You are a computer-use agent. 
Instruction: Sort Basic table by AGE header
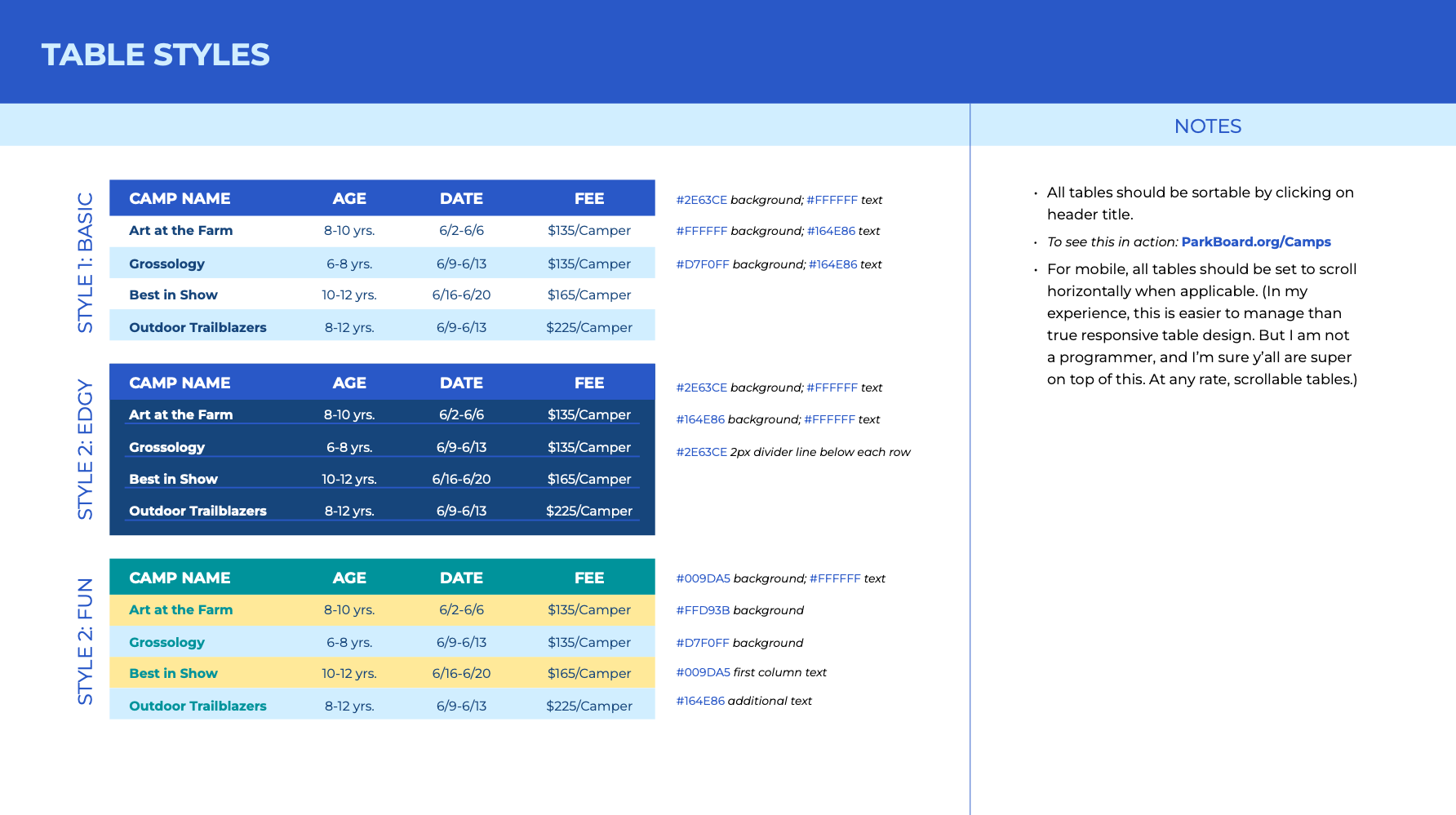click(x=349, y=198)
